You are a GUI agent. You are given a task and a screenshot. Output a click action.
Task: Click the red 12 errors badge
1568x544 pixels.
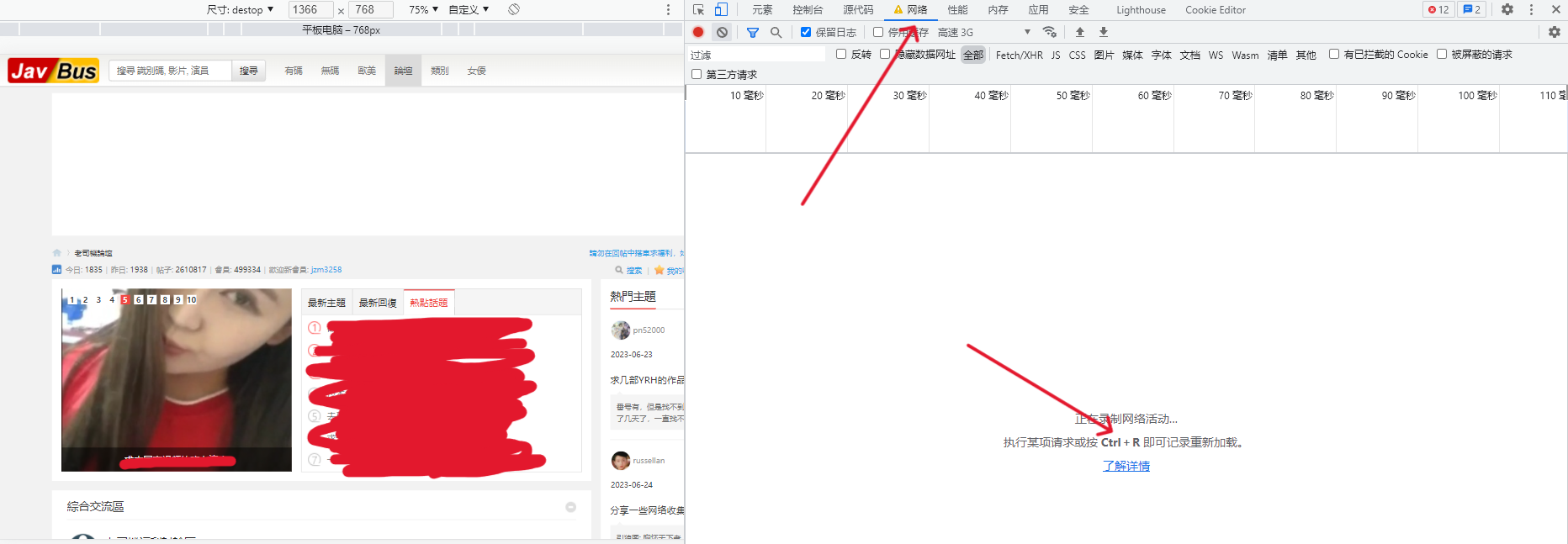click(x=1438, y=9)
